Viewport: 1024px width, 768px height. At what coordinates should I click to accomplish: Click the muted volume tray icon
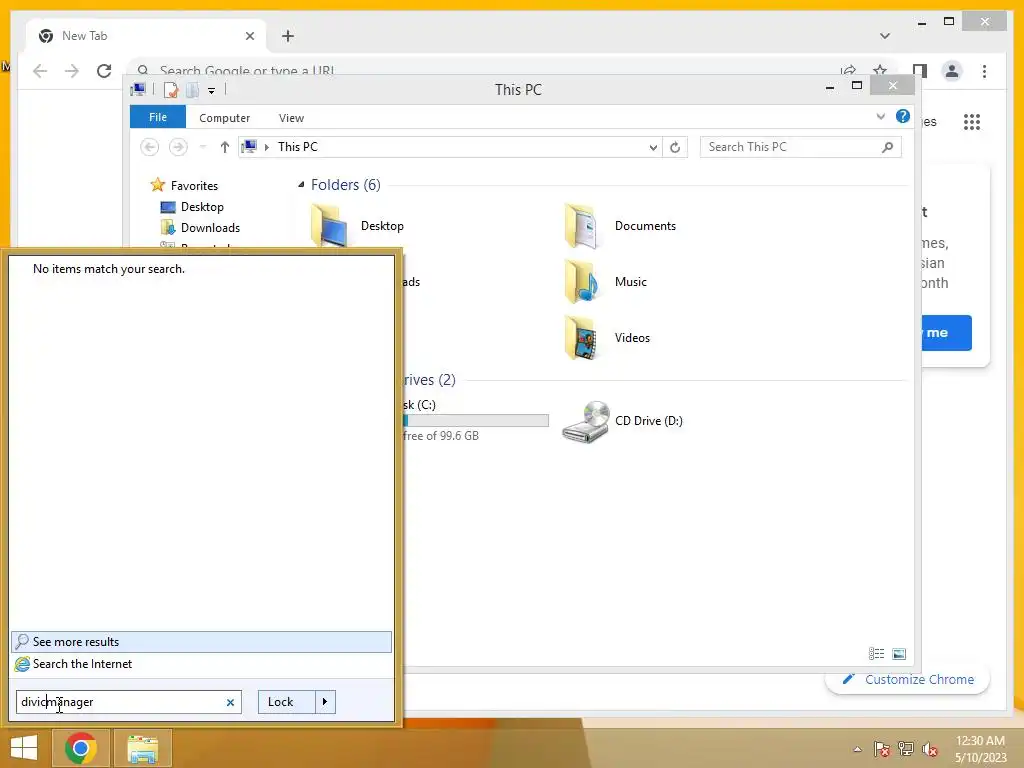point(930,749)
